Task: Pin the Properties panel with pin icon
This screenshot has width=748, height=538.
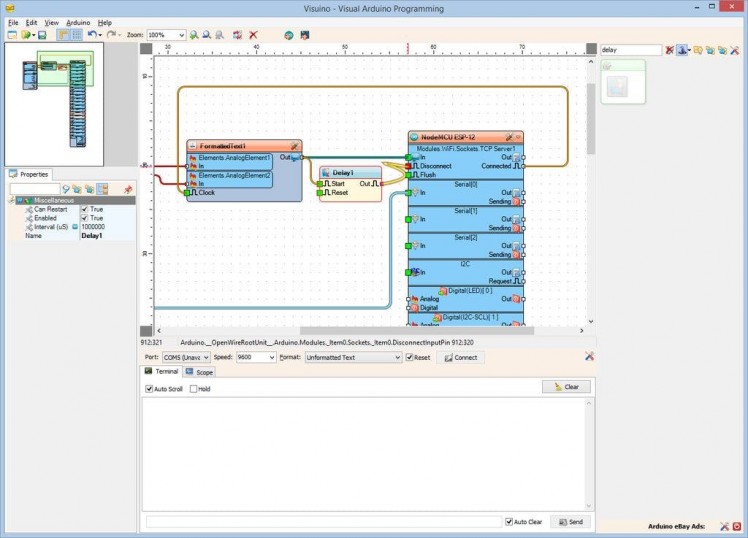Action: tap(128, 188)
